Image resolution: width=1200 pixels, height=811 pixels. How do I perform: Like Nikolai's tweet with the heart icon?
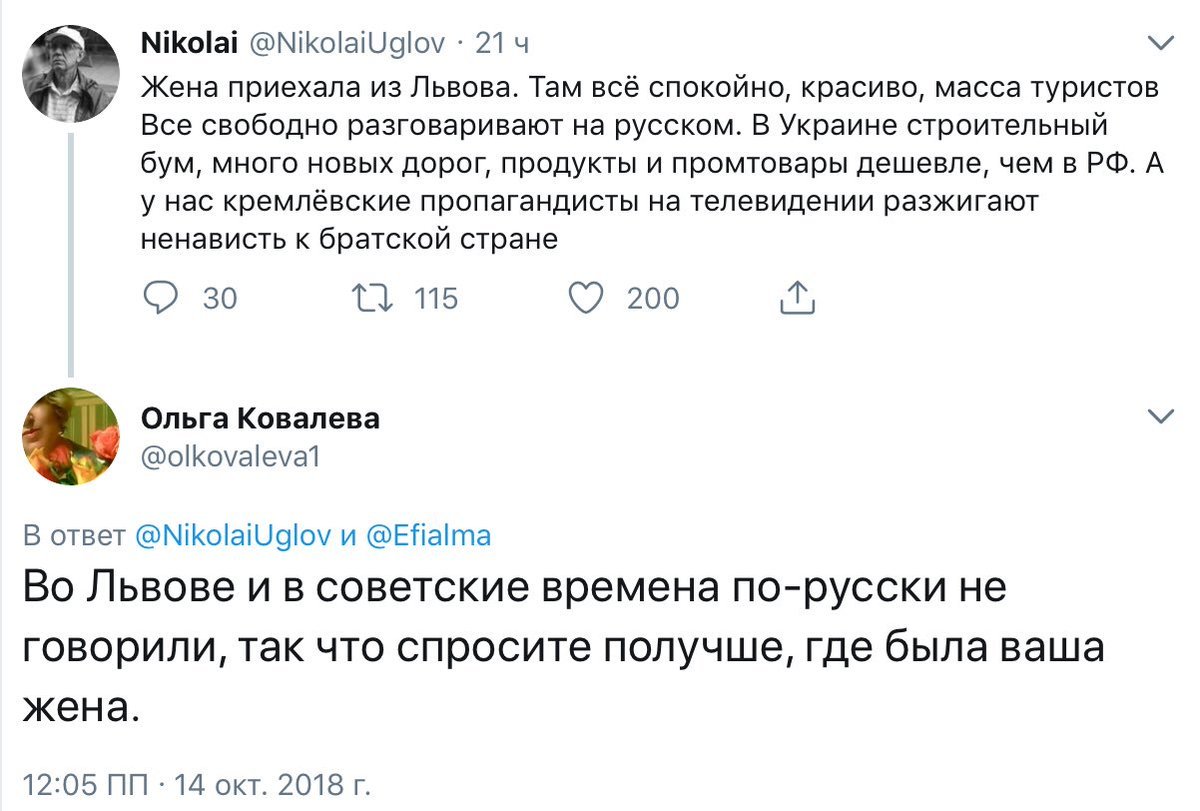click(586, 297)
